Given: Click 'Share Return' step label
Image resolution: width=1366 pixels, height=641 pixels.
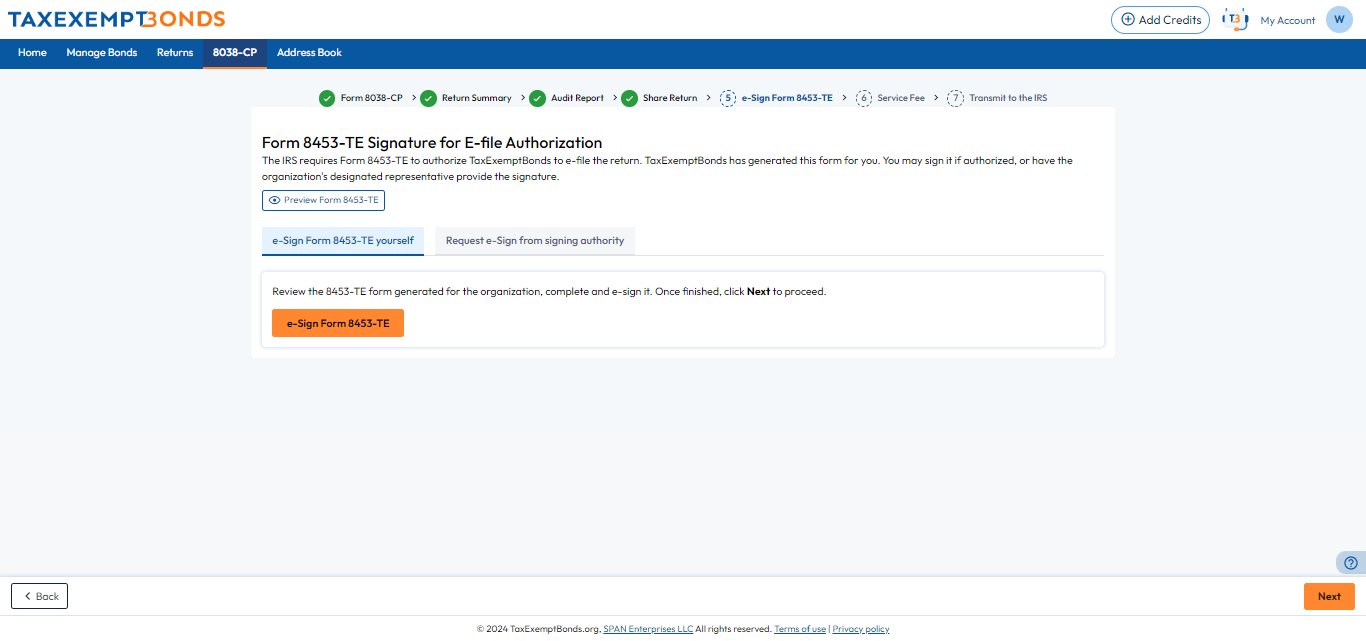Looking at the screenshot, I should [670, 98].
